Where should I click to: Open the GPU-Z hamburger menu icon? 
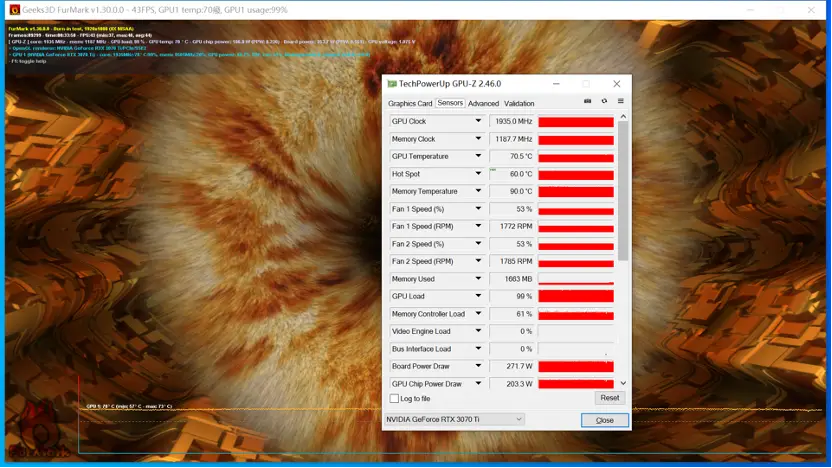pyautogui.click(x=620, y=101)
